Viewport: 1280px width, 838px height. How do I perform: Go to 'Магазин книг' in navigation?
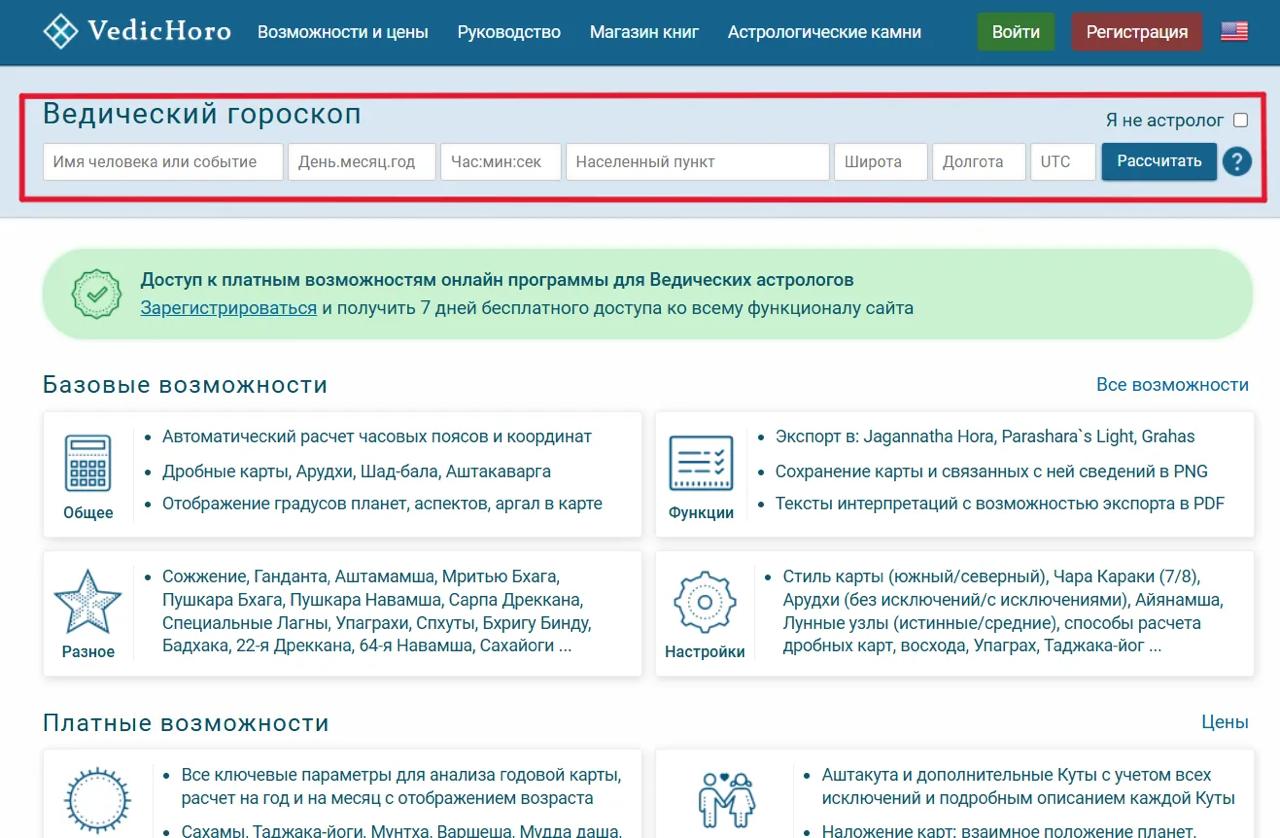coord(644,32)
